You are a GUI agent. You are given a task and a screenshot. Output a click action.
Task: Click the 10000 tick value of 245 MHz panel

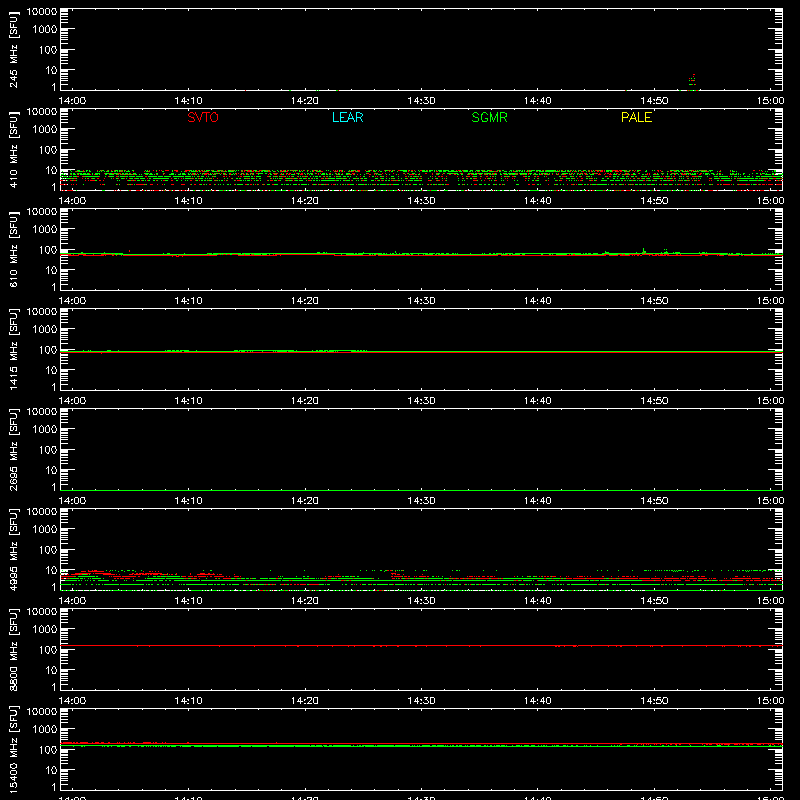point(42,12)
